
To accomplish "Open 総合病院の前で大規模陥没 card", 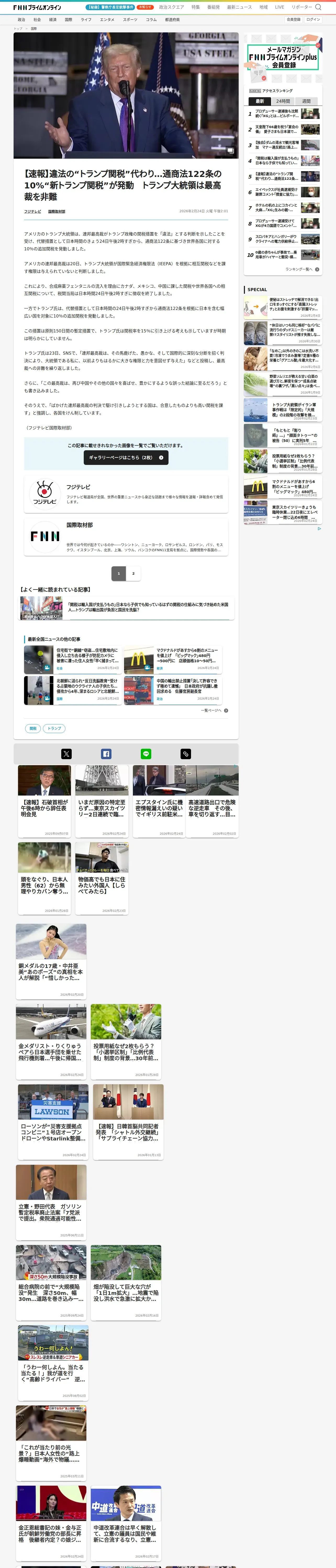I will click(x=51, y=1283).
